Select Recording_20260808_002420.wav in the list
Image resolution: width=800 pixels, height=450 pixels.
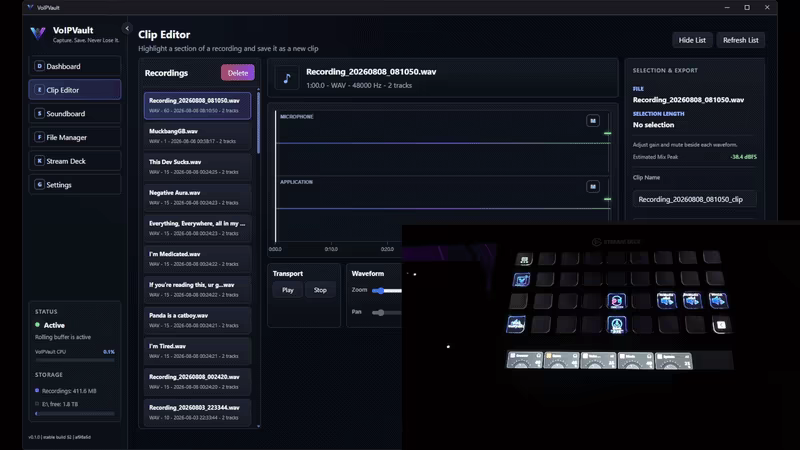click(197, 382)
